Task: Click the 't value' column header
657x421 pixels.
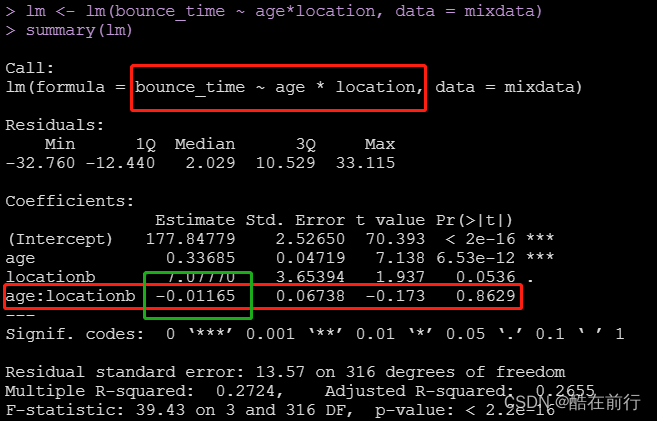Action: [x=390, y=220]
